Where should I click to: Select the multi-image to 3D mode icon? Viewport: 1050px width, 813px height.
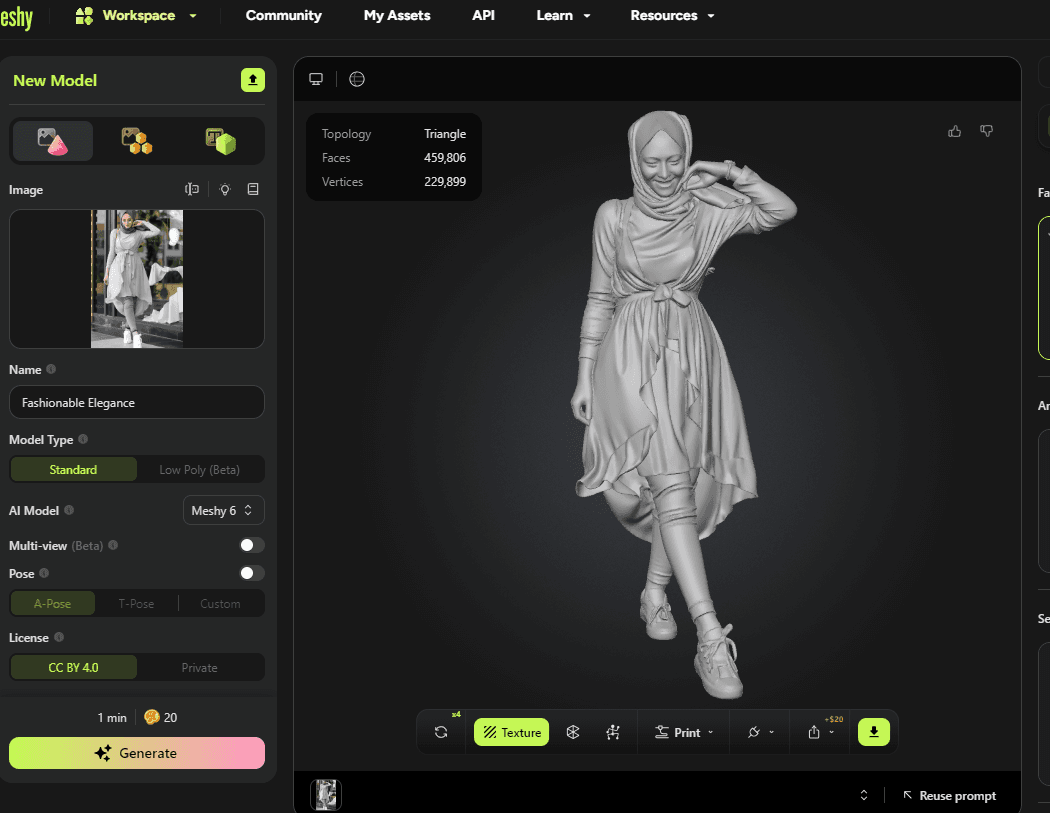[x=137, y=141]
